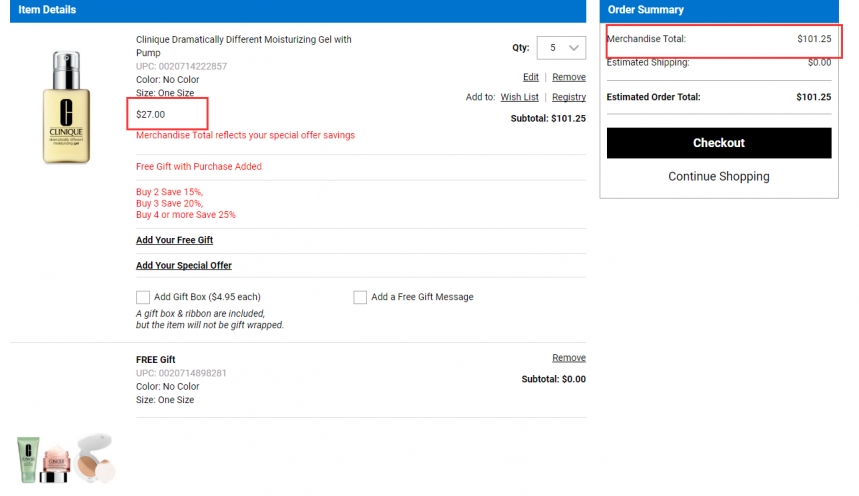This screenshot has height=496, width=859.
Task: Click the Merchandise Total $101.25 value
Action: tap(814, 39)
